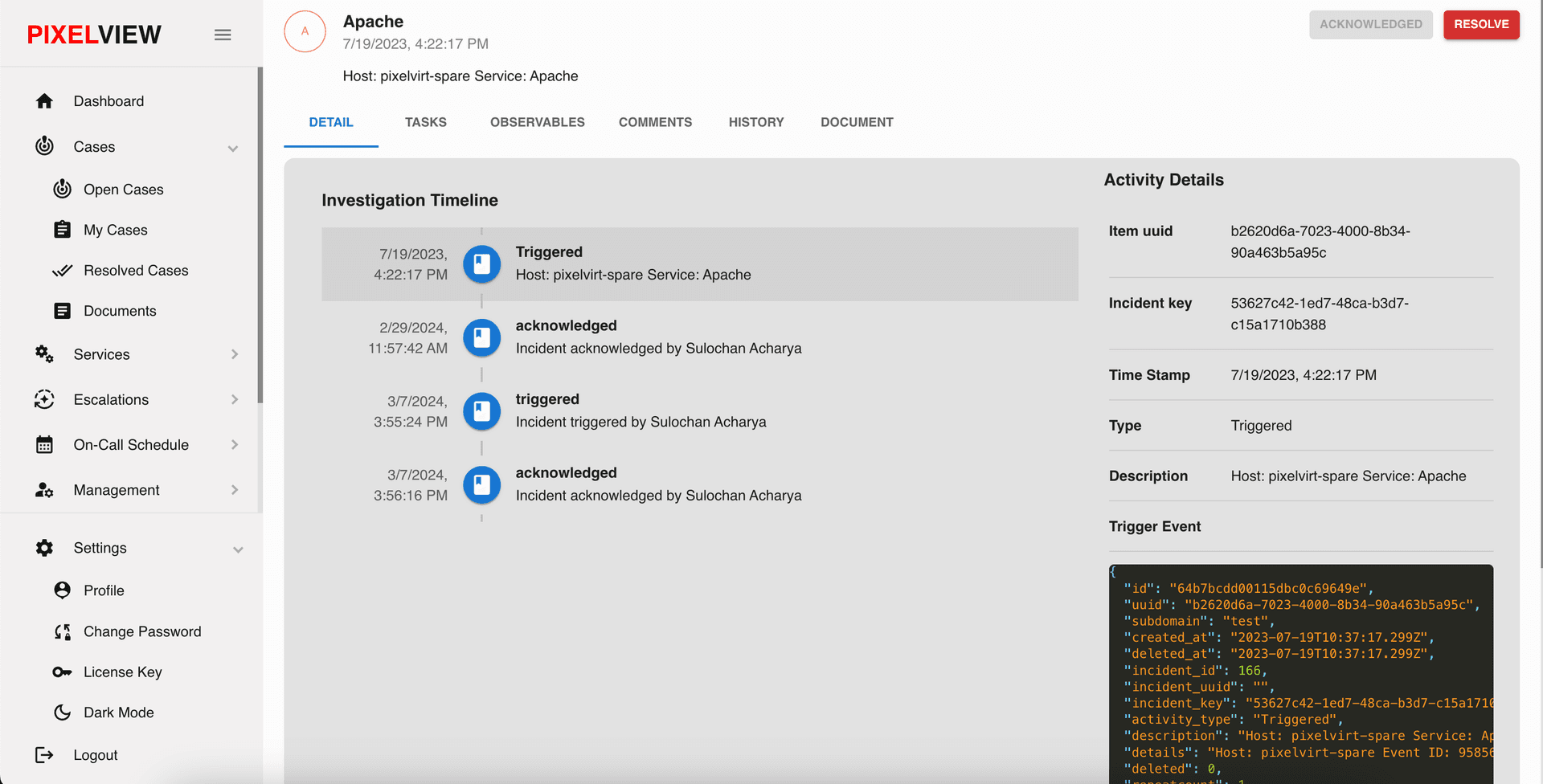Click the PixelView logo
This screenshot has height=784, width=1543.
tap(94, 35)
